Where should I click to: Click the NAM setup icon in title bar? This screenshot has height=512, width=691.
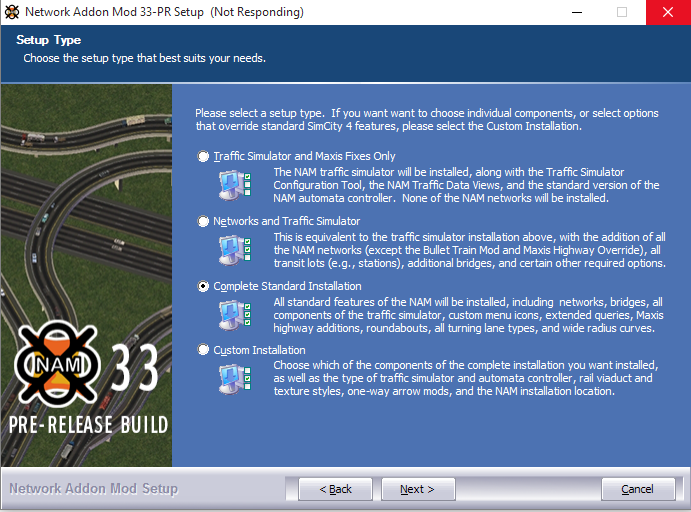(x=12, y=12)
